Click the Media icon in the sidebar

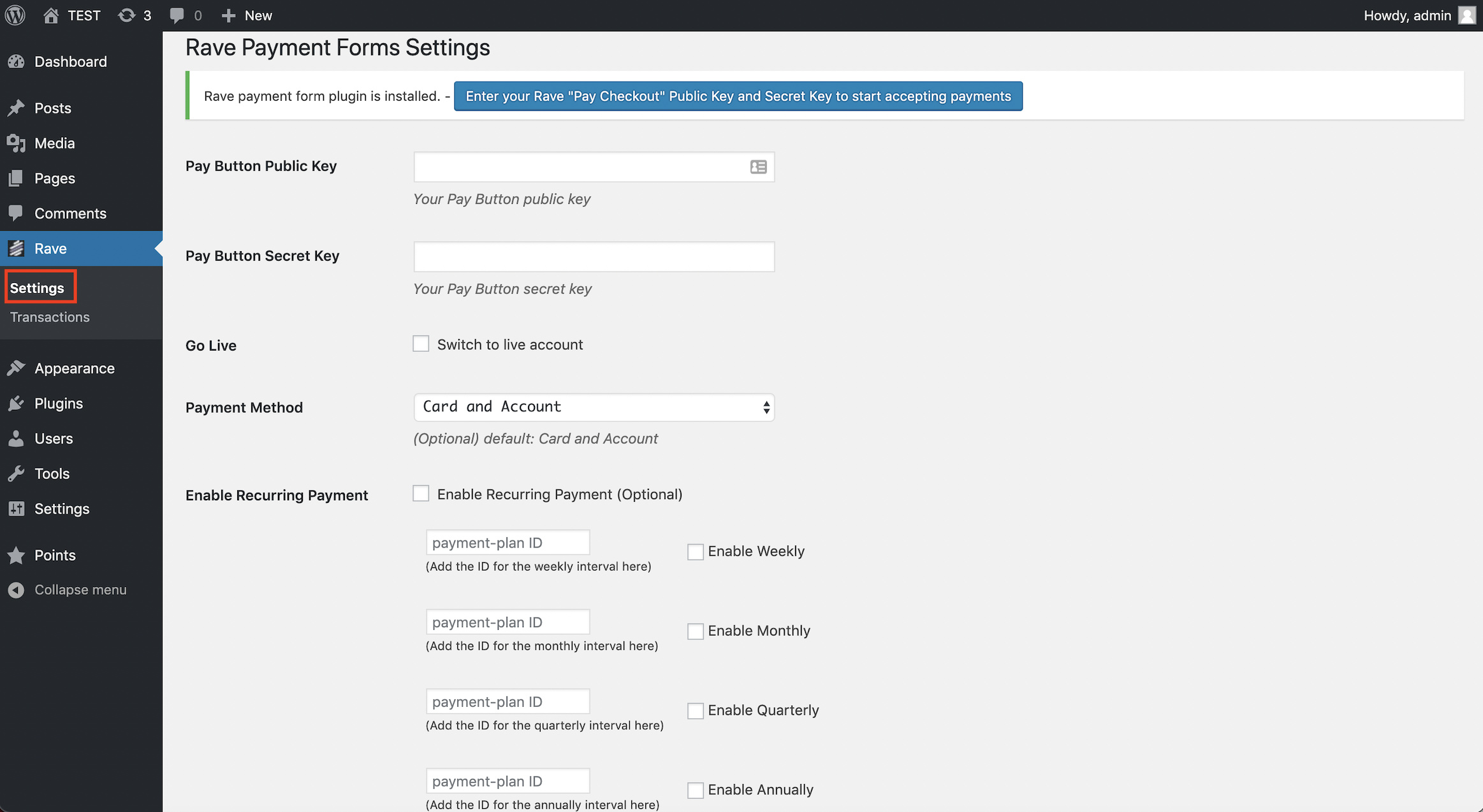16,143
